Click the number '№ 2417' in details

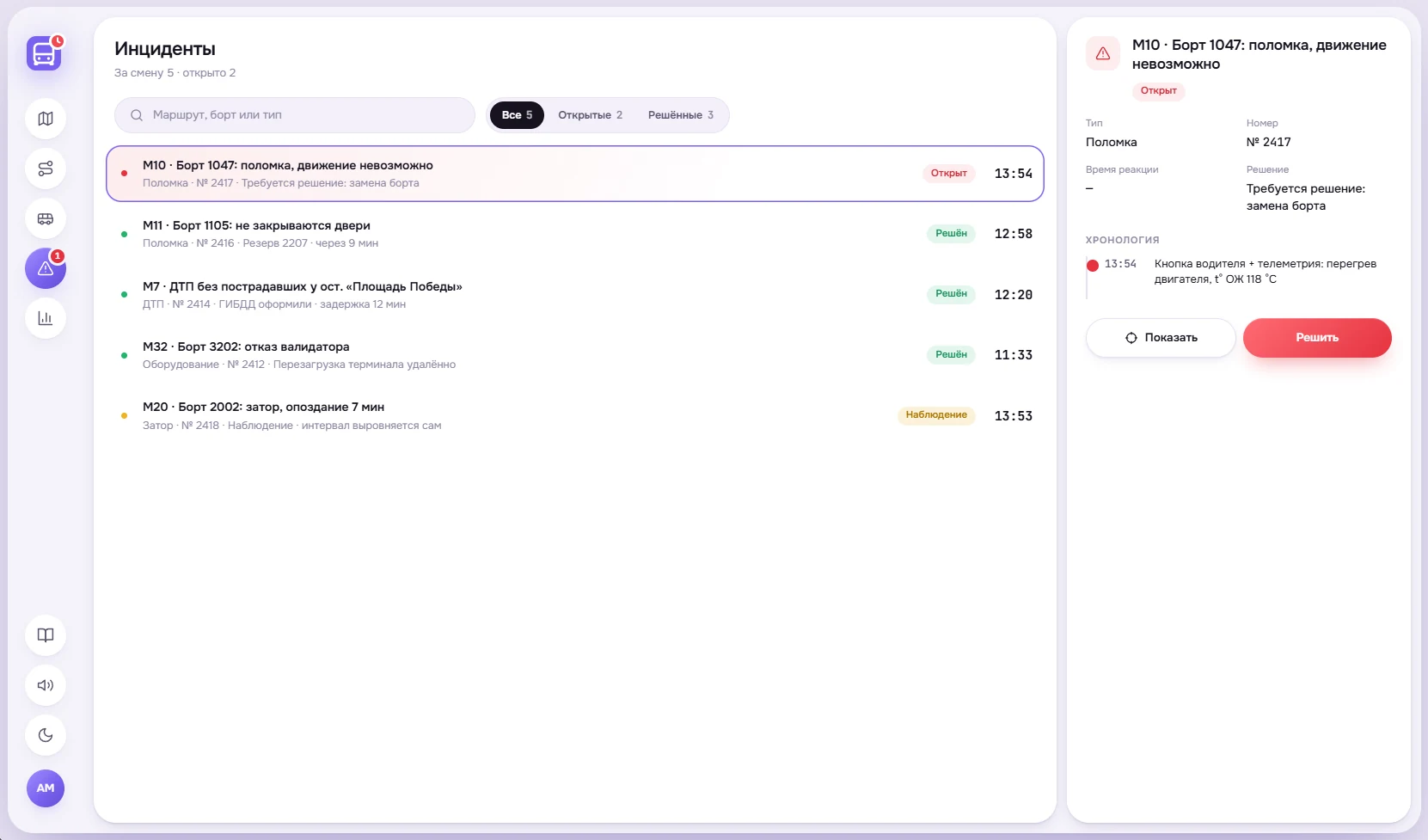tap(1269, 143)
